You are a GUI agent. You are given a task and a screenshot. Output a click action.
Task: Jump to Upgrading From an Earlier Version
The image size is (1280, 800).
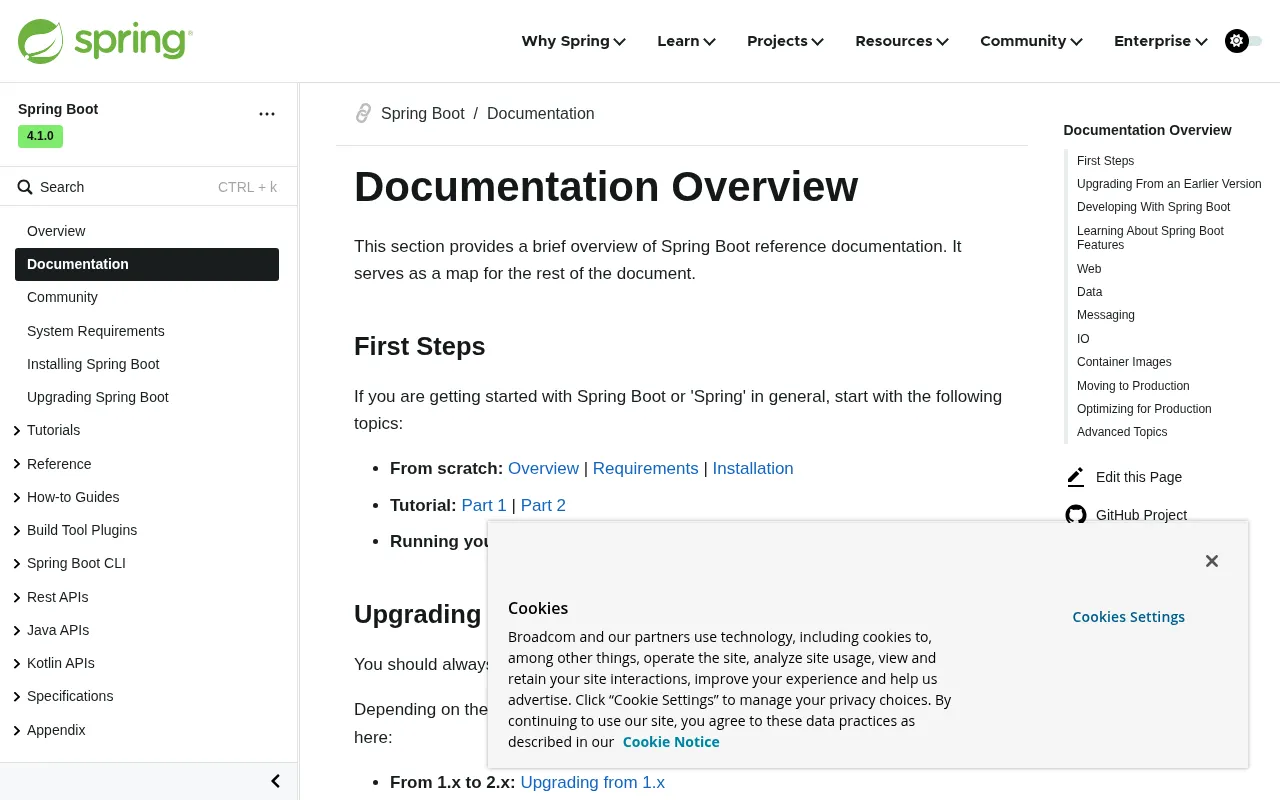point(1169,184)
